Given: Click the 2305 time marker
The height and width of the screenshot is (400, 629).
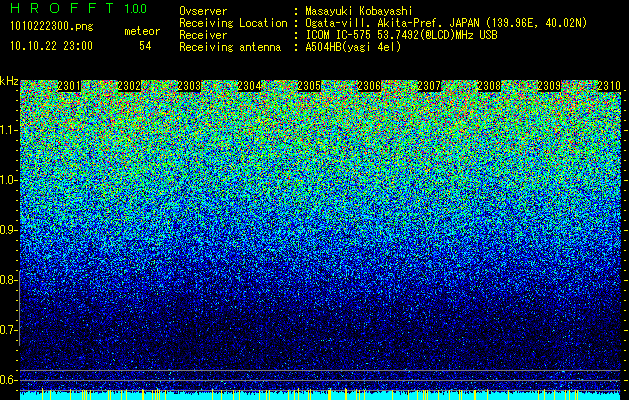Looking at the screenshot, I should [309, 86].
